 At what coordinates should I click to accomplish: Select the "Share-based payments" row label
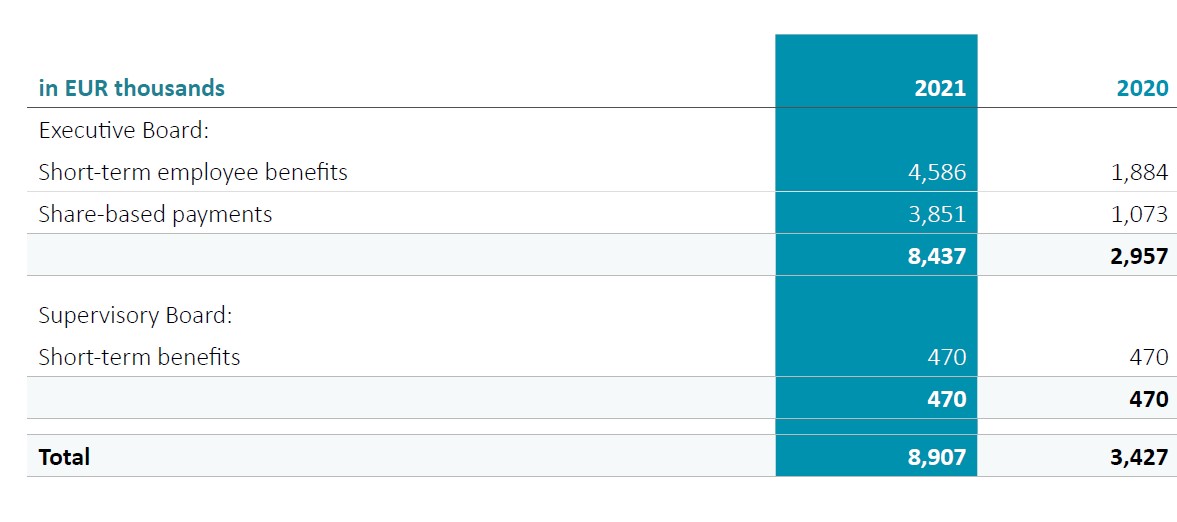[x=155, y=214]
